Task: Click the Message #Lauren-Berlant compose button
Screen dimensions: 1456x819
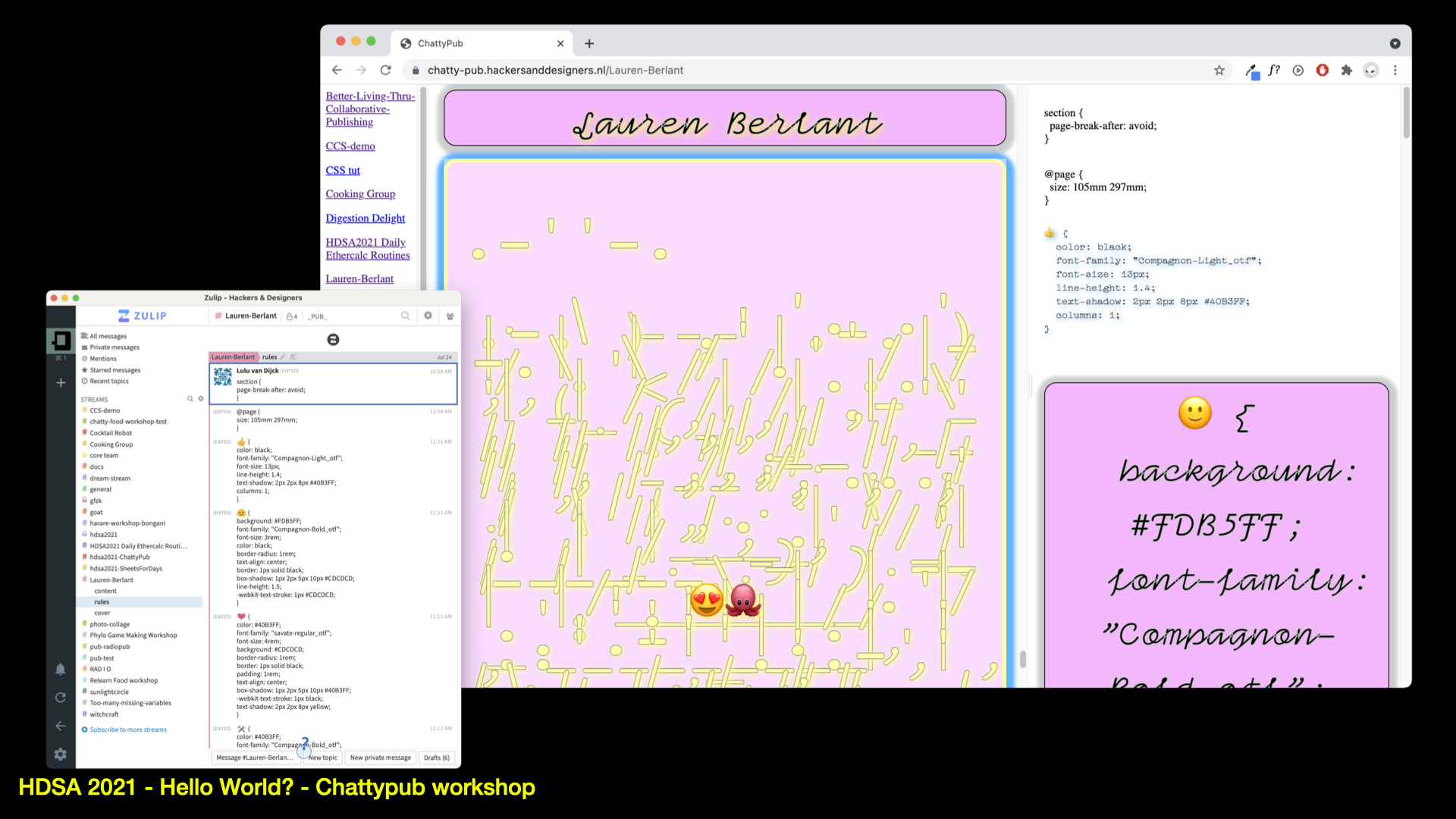Action: pos(255,758)
